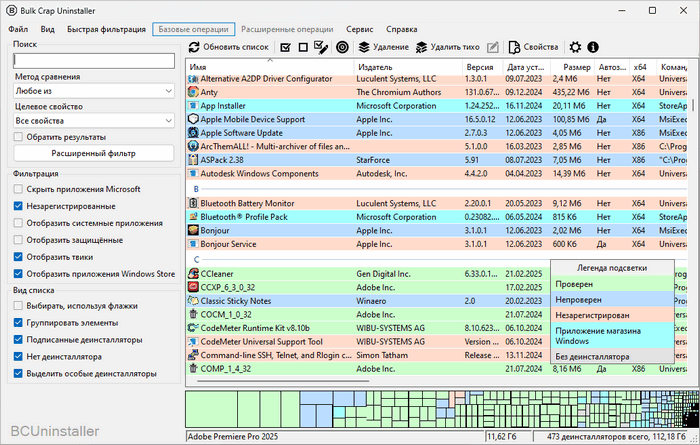Screen dimensions: 700x445
Task: Click the info icon in the toolbar
Action: [593, 47]
